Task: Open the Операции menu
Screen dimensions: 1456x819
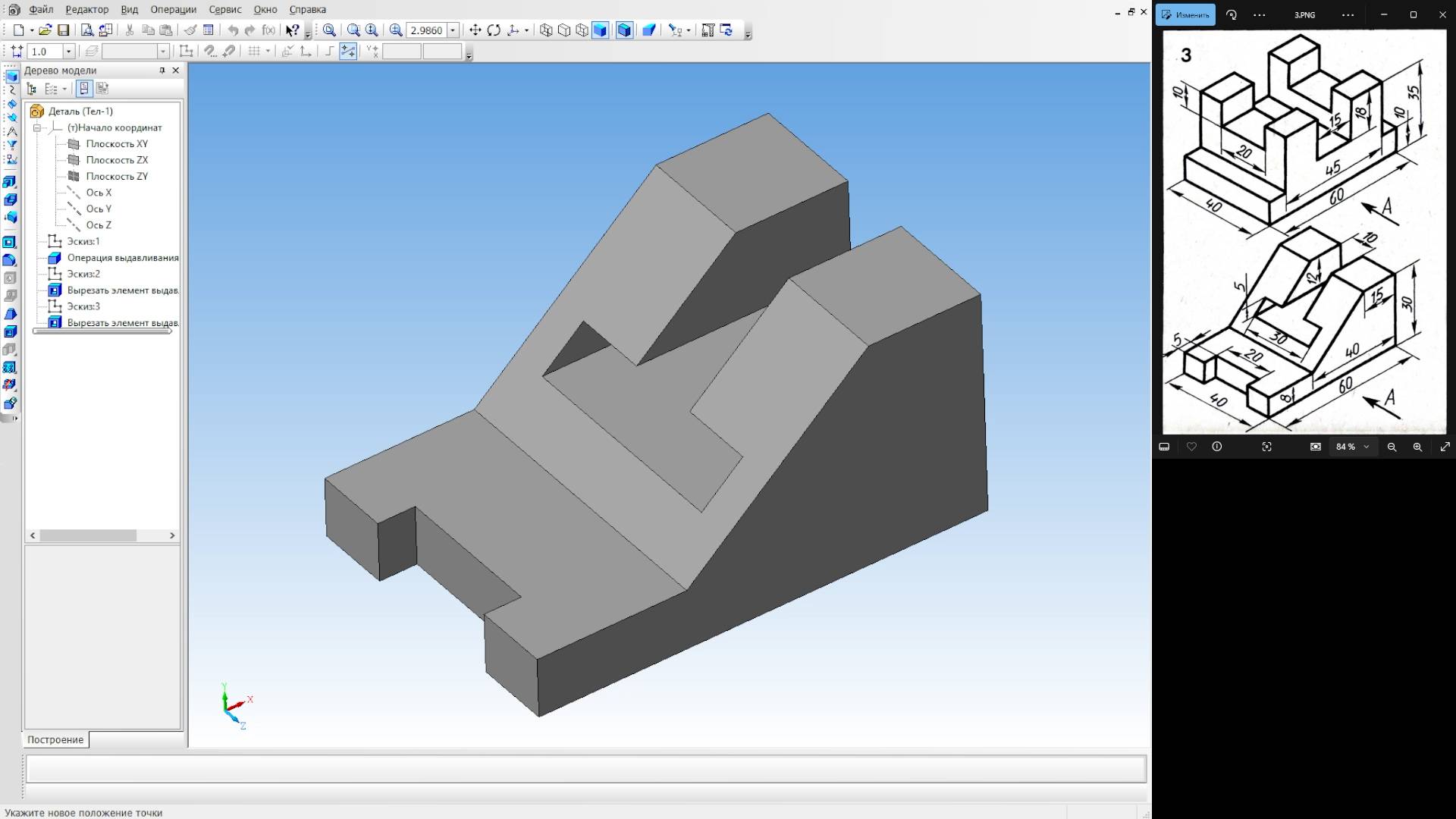Action: 173,10
